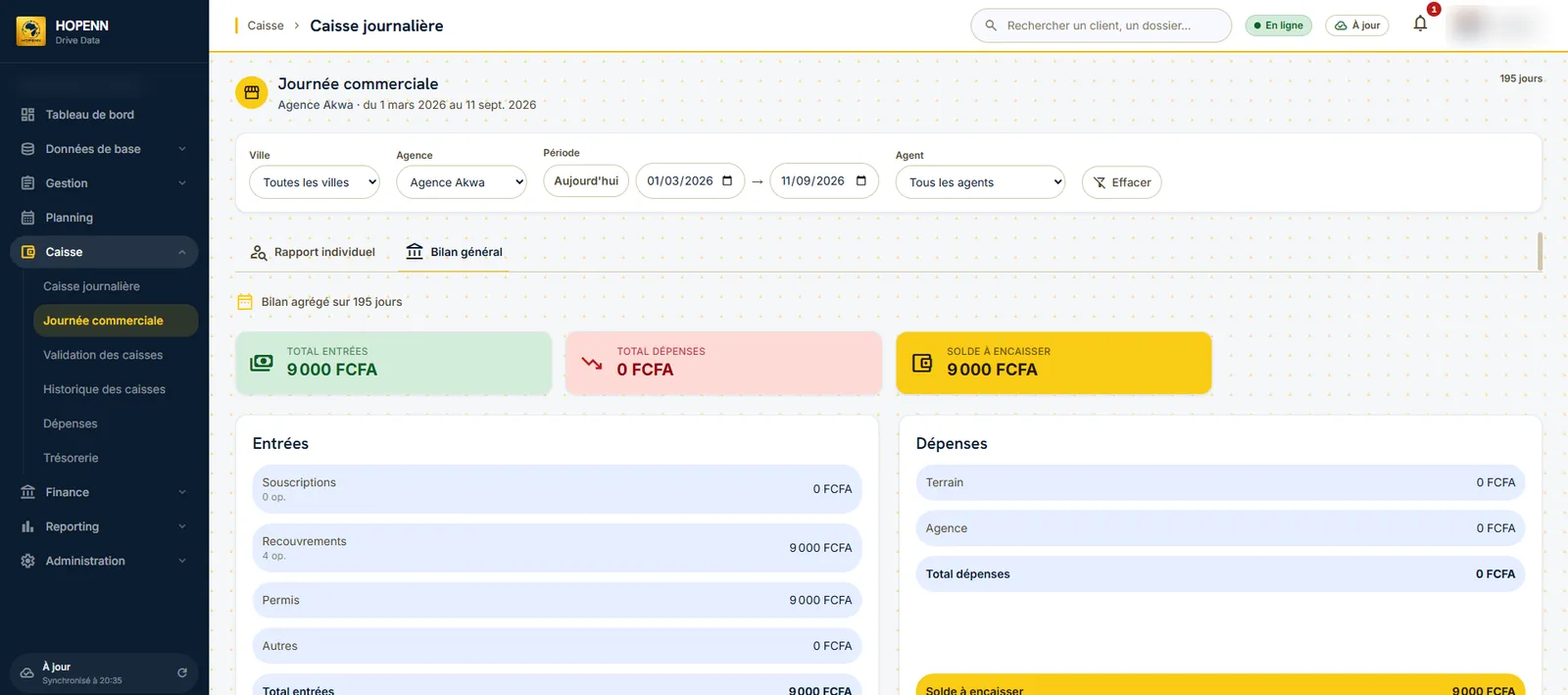Click the Planning calendar icon
1568x695 pixels.
pos(27,218)
